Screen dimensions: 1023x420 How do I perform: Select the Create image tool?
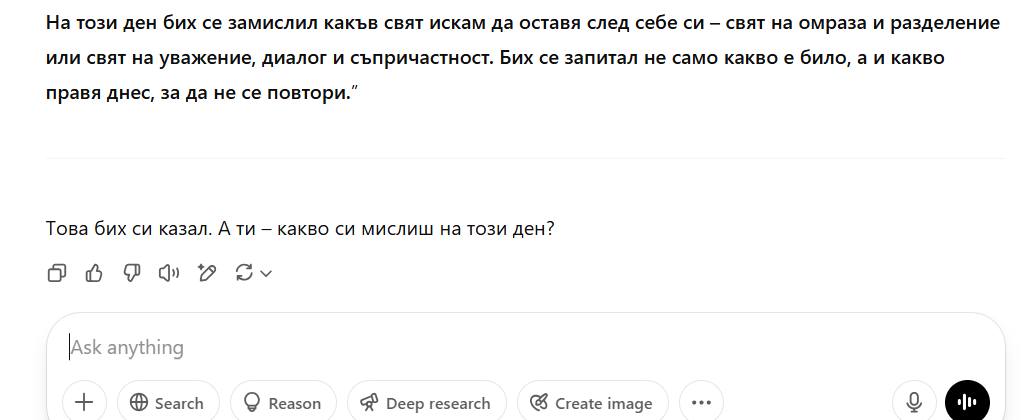(x=591, y=402)
